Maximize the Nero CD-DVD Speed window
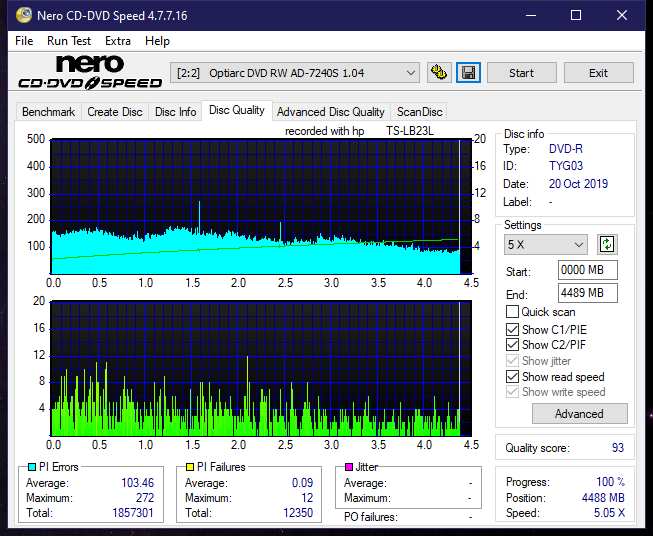Viewport: 653px width, 536px height. (576, 15)
